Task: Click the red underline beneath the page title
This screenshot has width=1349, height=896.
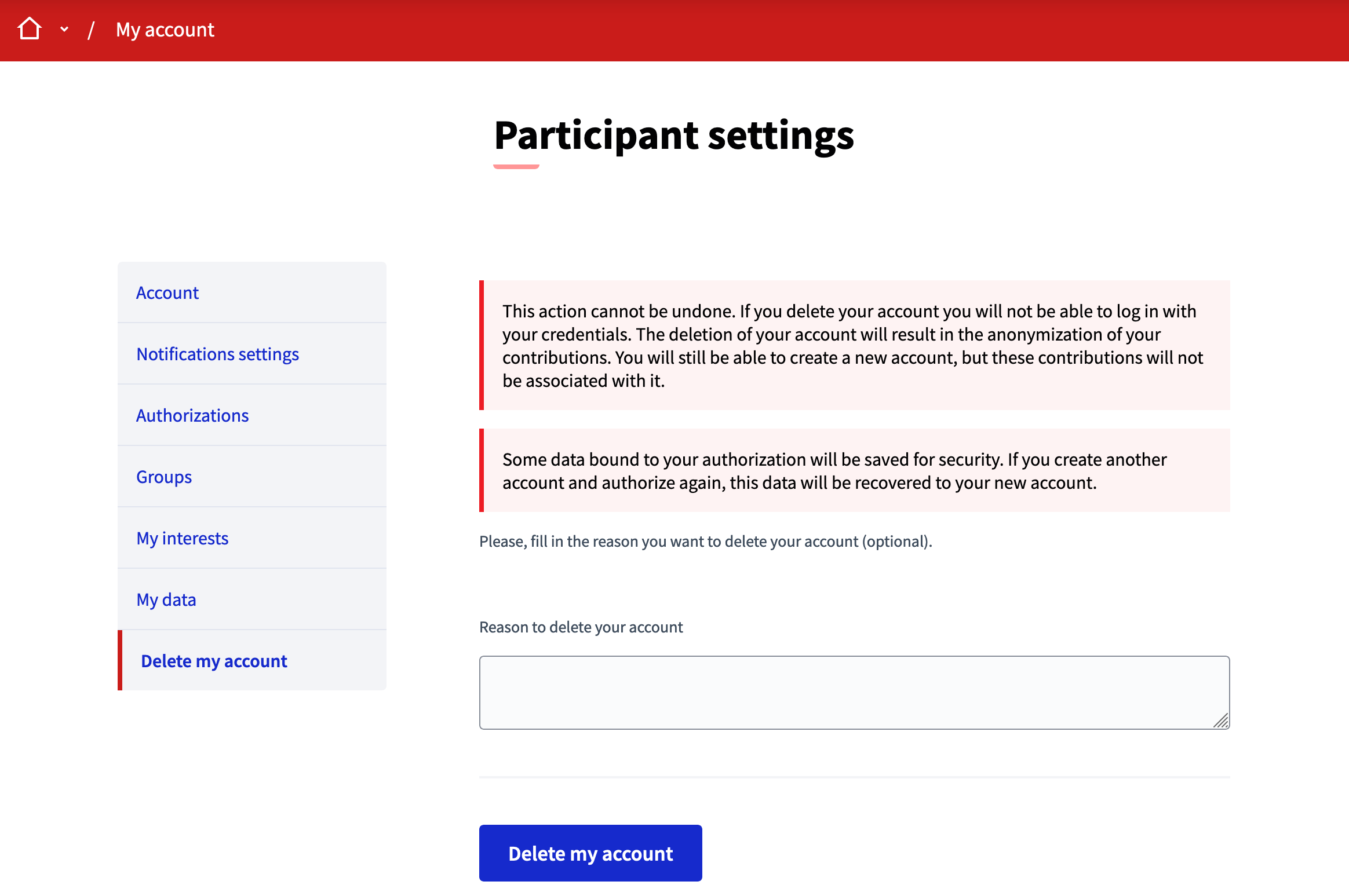Action: [516, 167]
